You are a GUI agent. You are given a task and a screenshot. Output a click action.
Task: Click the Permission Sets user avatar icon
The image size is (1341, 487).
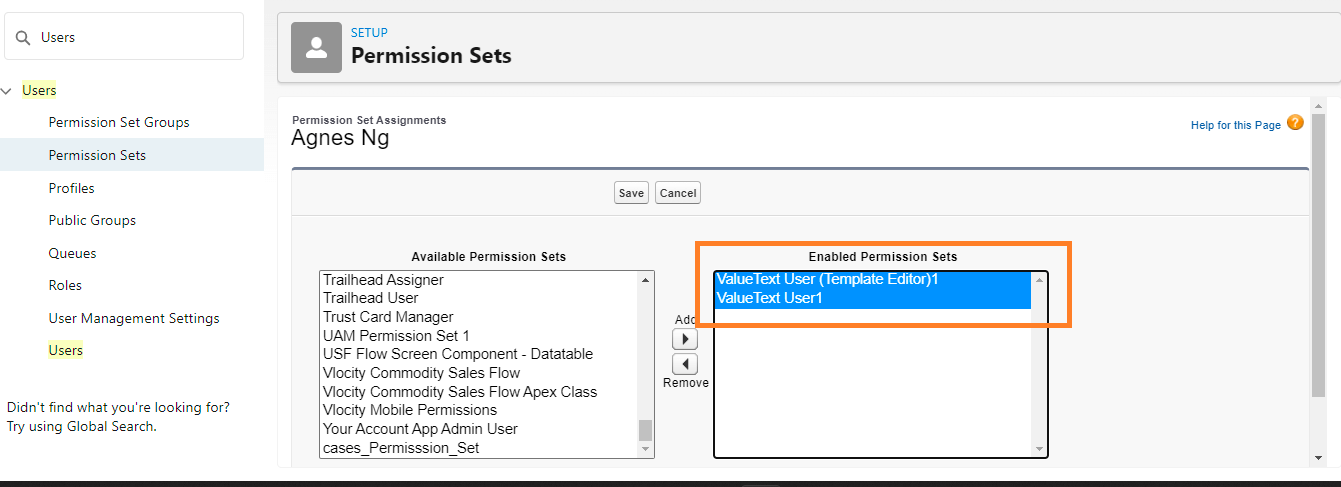coord(316,47)
